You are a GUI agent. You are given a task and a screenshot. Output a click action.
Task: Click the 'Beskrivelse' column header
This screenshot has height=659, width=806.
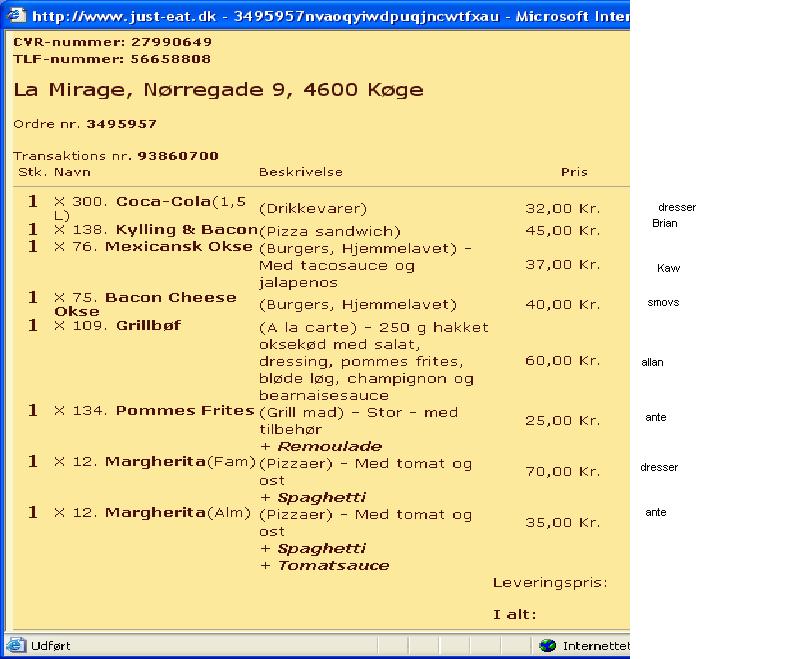click(301, 172)
